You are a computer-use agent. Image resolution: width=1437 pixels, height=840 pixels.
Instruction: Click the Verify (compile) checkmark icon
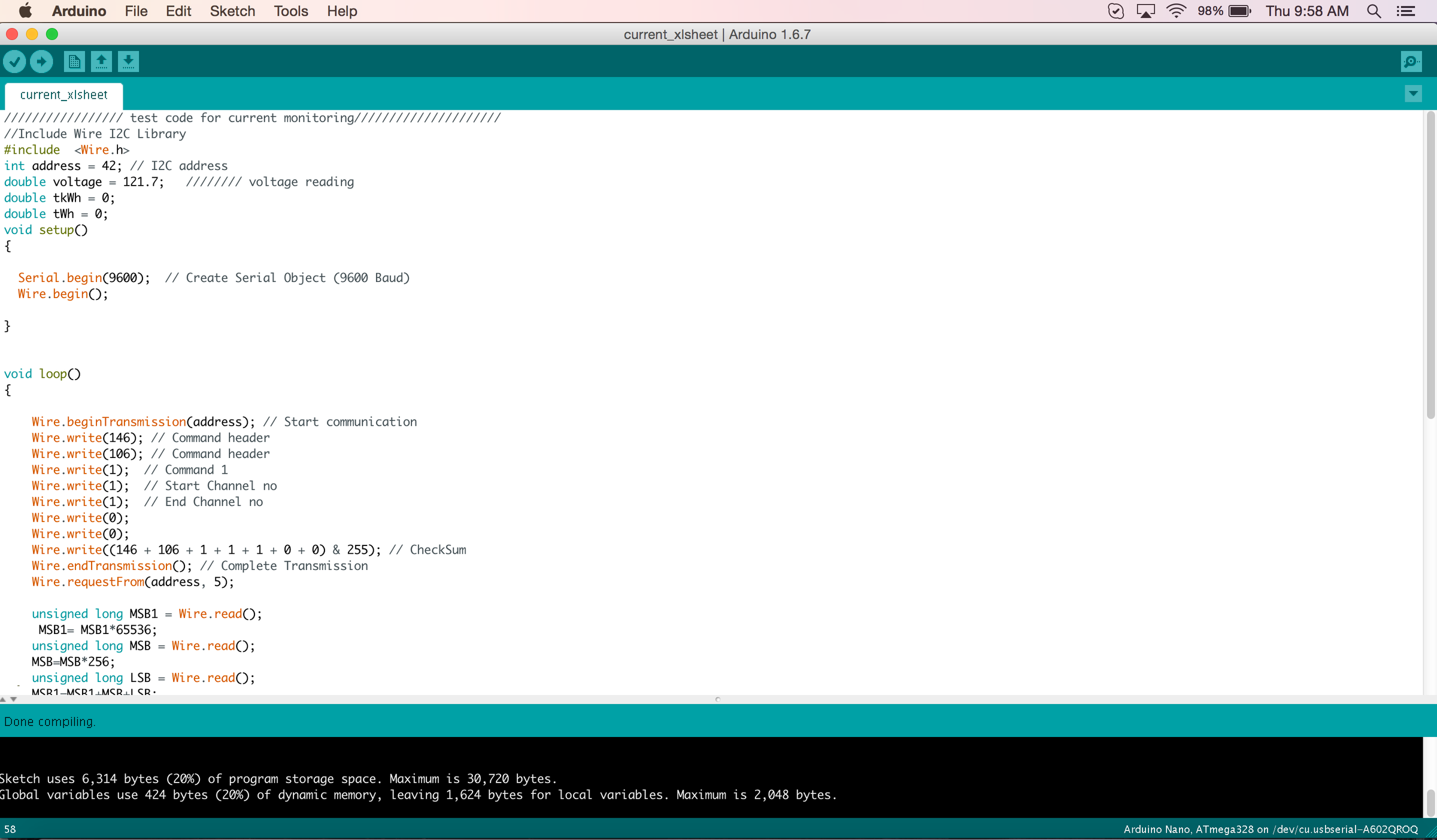(x=14, y=61)
